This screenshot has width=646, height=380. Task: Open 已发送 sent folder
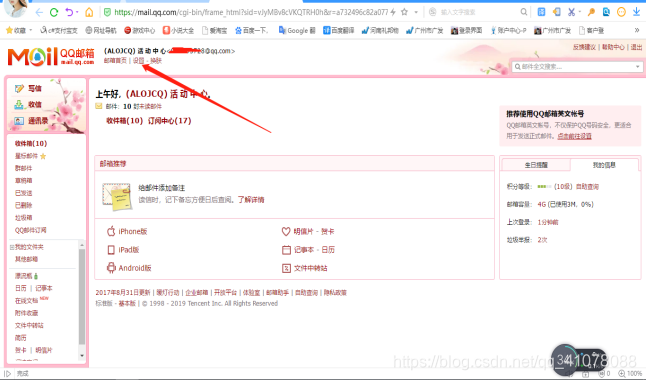pos(23,193)
